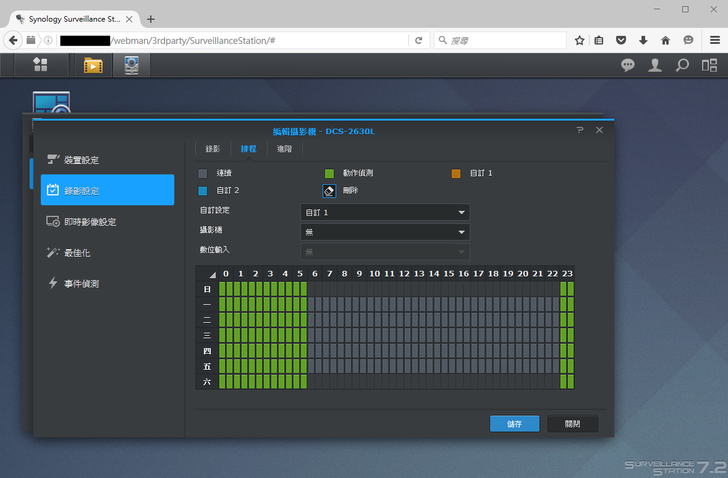Select the eraser delete tool
The height and width of the screenshot is (478, 728).
[x=329, y=189]
